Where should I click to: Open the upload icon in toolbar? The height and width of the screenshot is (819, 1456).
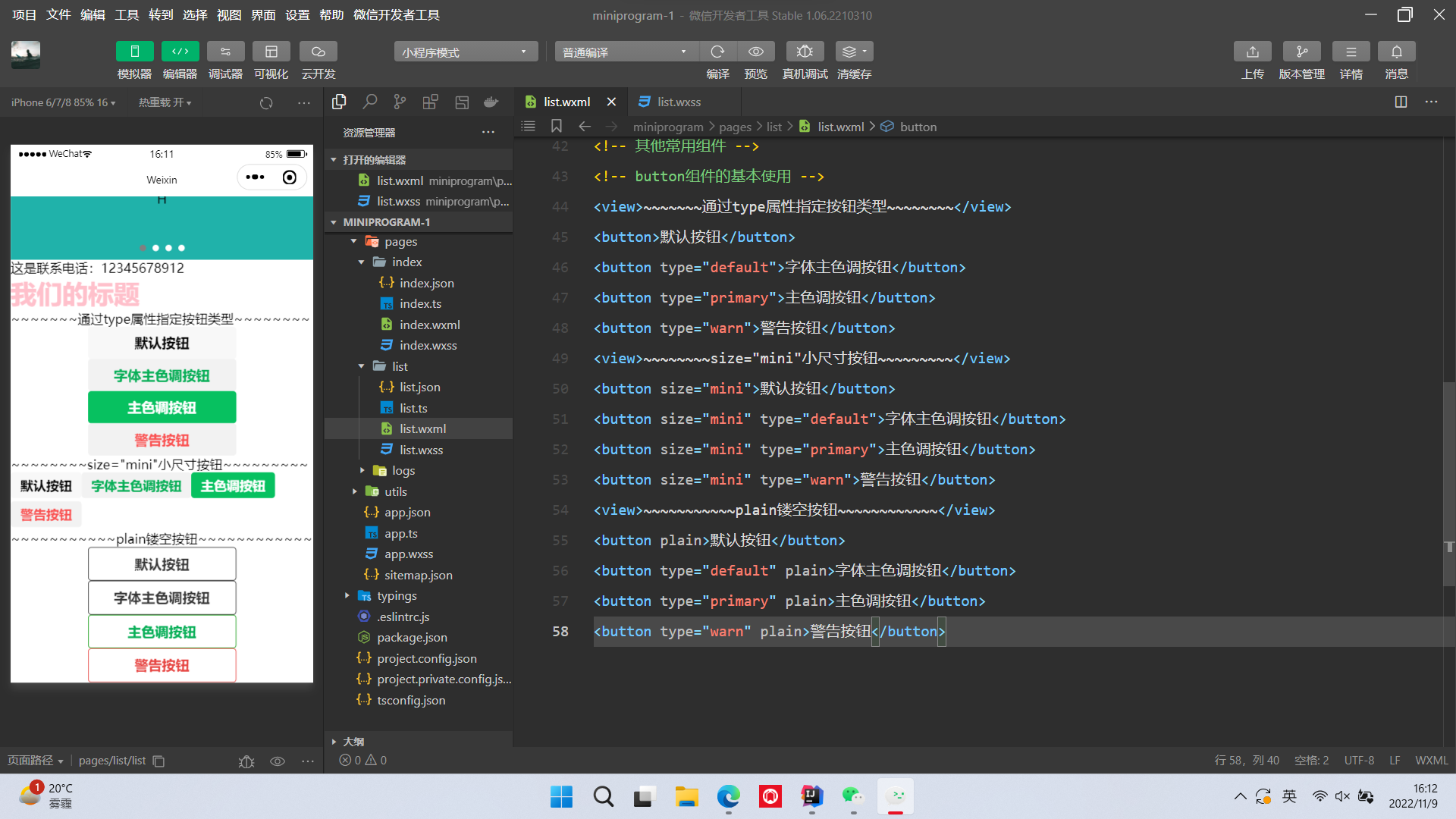(x=1252, y=52)
